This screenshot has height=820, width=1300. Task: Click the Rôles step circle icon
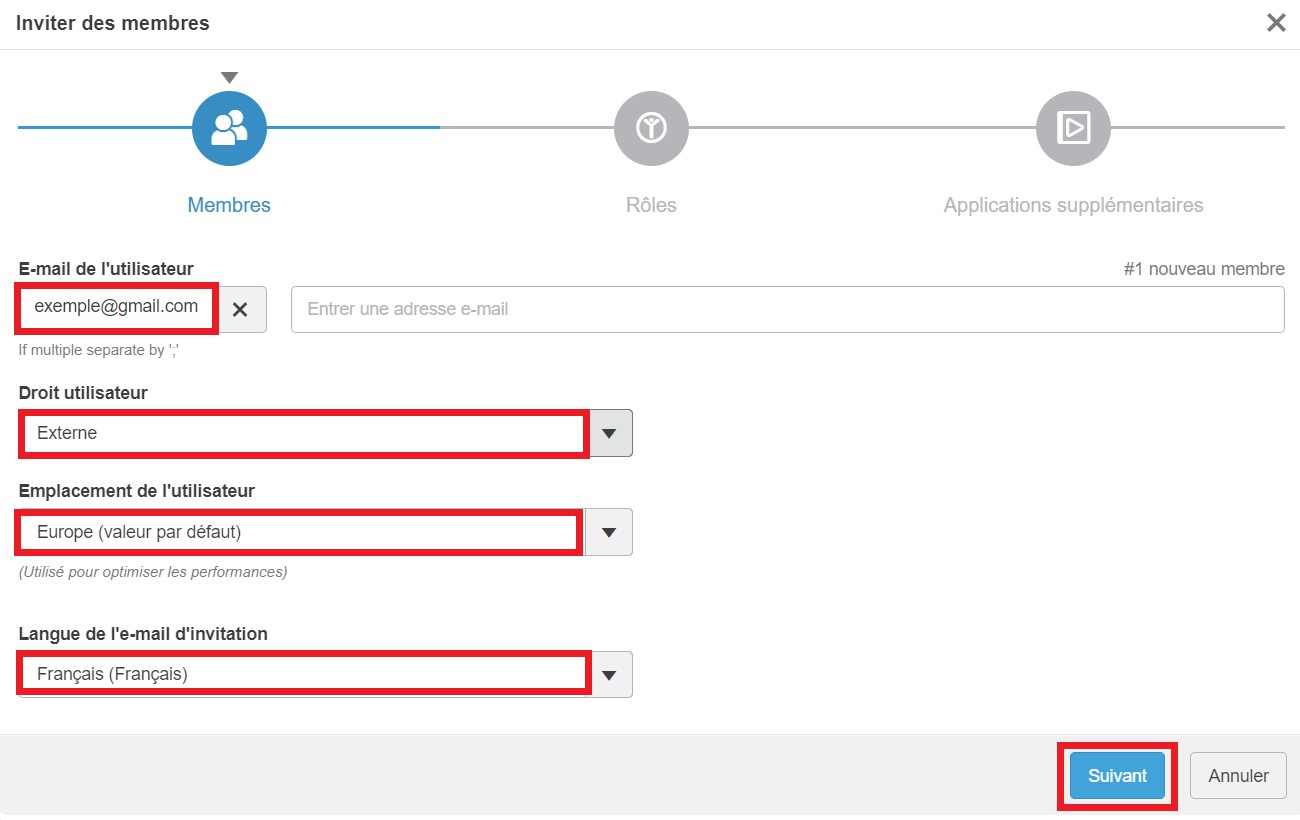point(651,128)
